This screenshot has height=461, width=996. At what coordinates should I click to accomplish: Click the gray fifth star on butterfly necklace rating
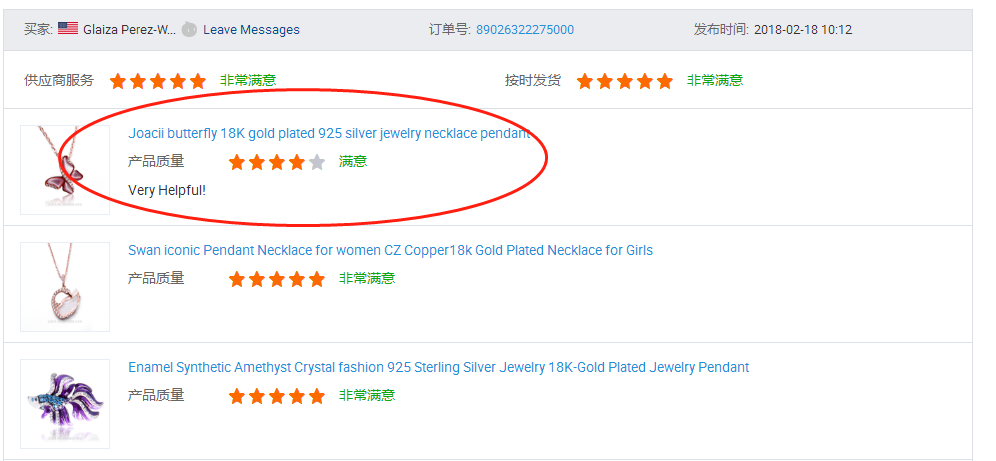317,162
